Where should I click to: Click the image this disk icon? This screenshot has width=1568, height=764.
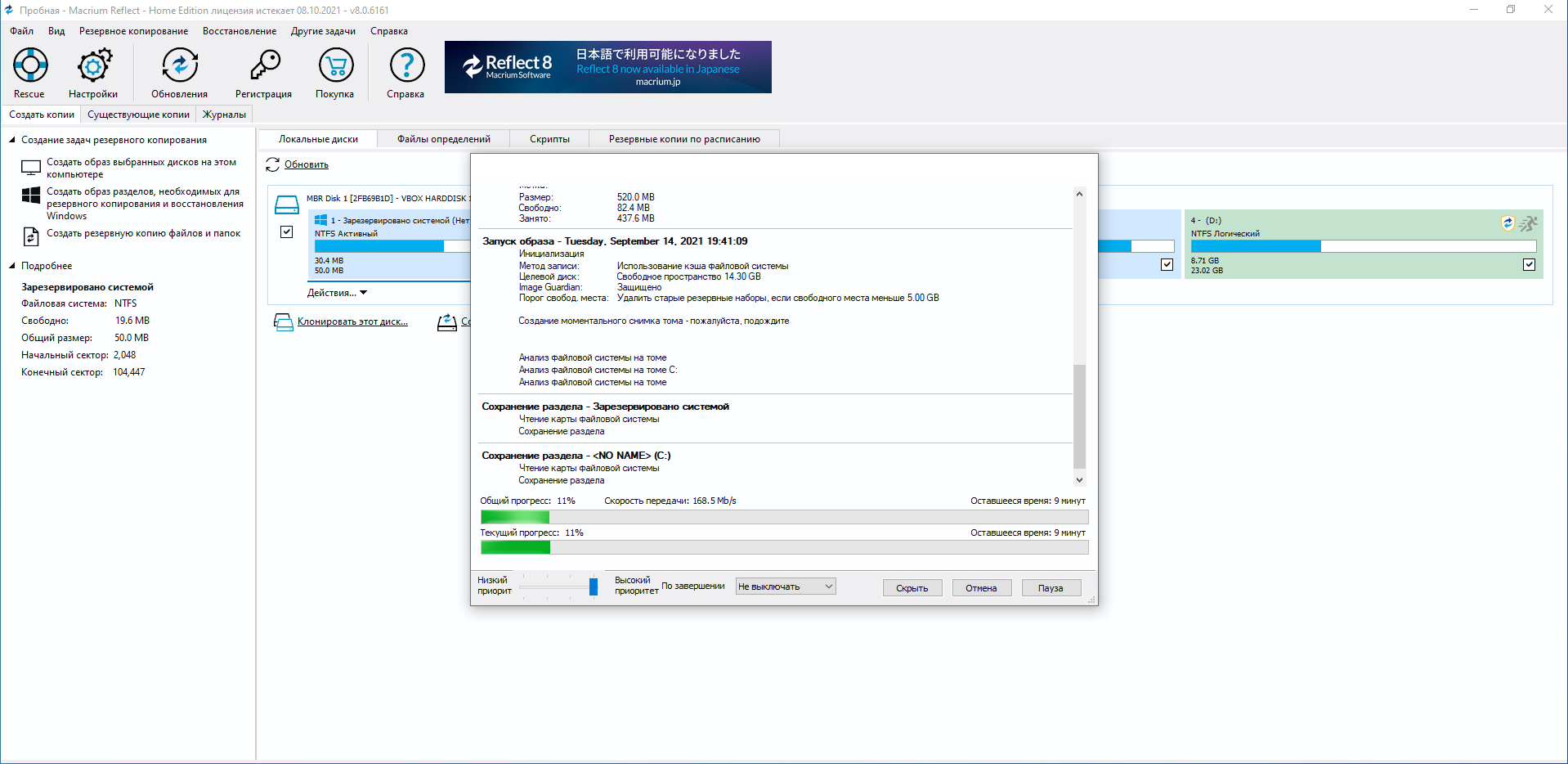coord(447,322)
